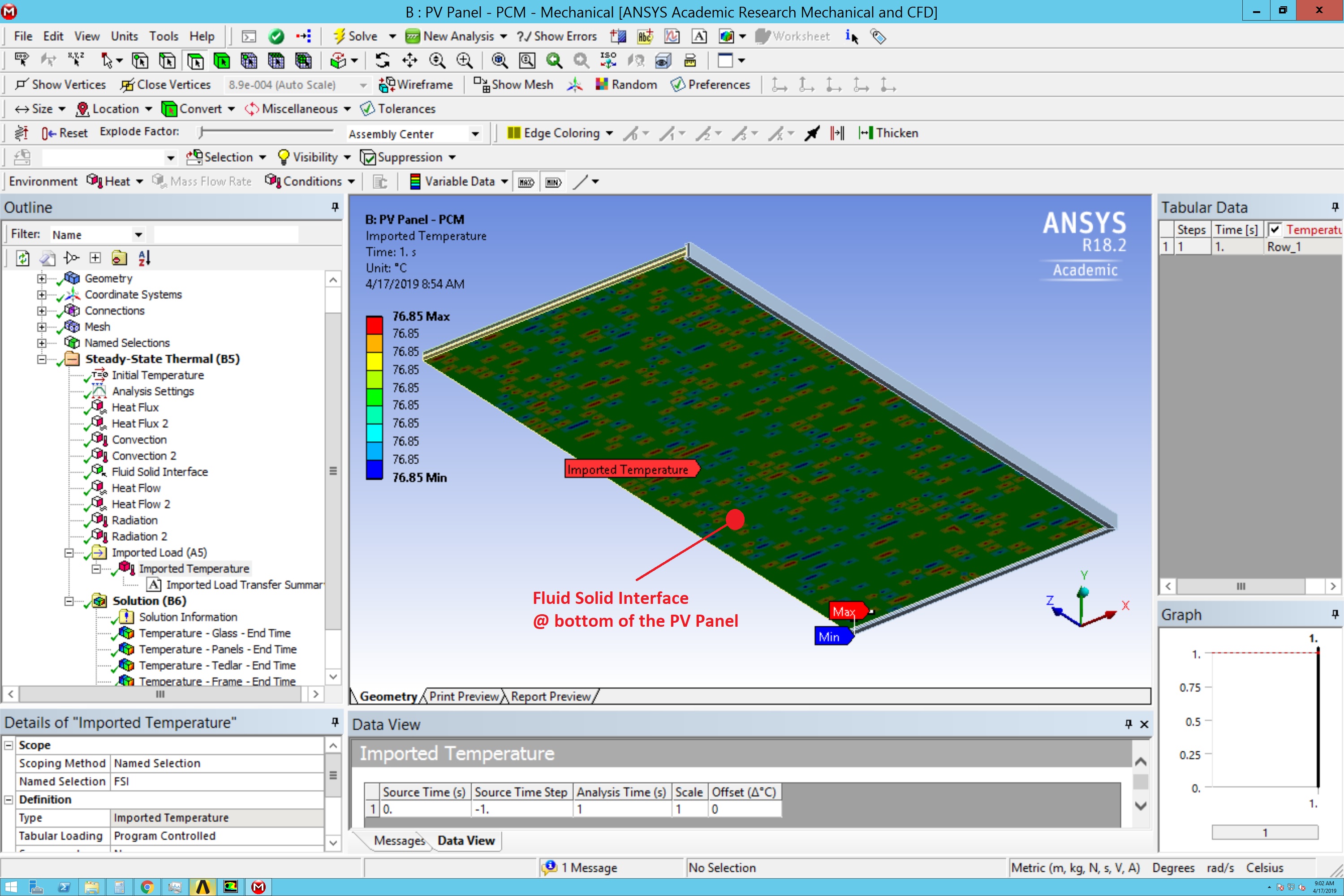Open the Preferences button

(x=710, y=85)
